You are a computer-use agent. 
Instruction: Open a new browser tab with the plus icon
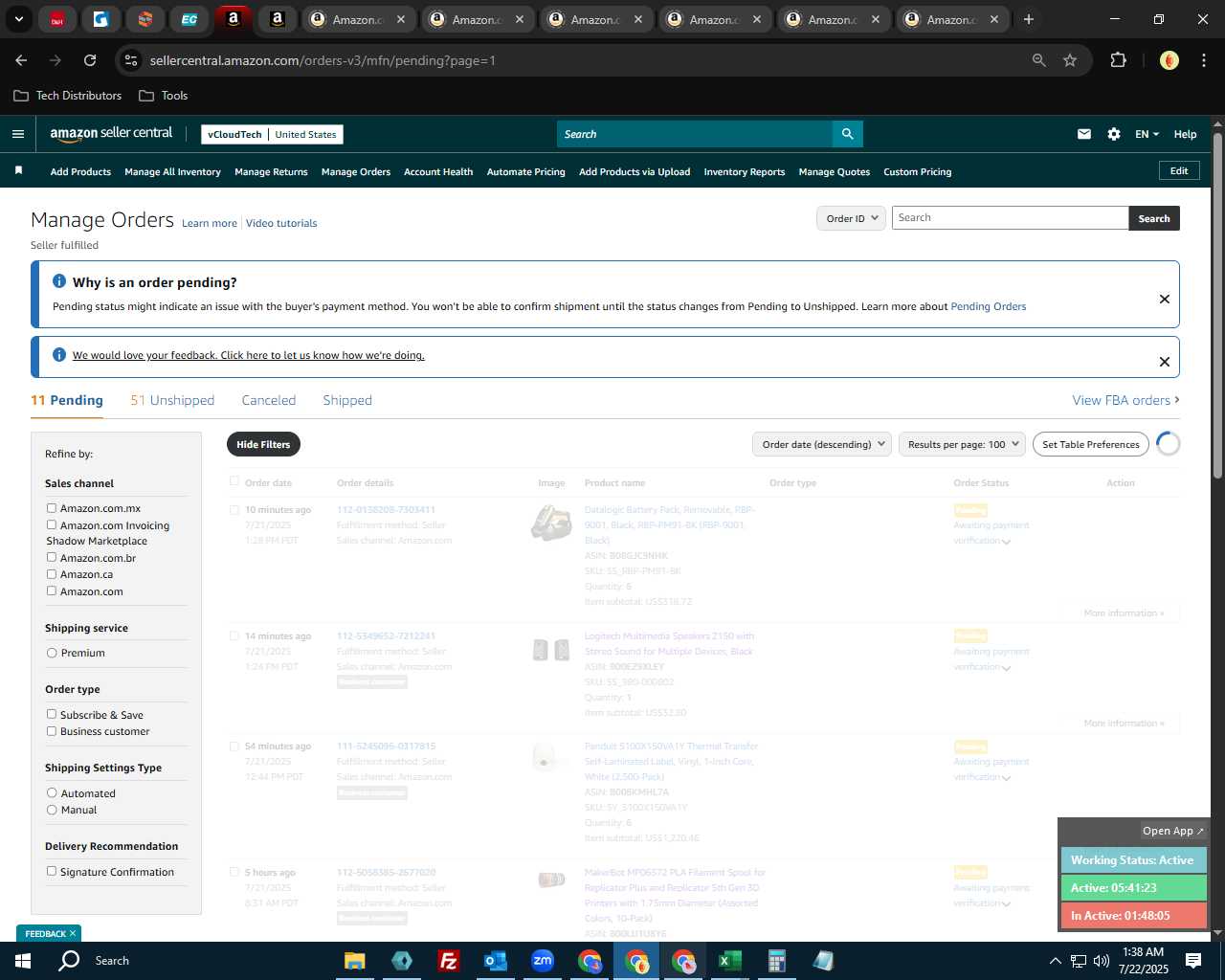click(1029, 19)
